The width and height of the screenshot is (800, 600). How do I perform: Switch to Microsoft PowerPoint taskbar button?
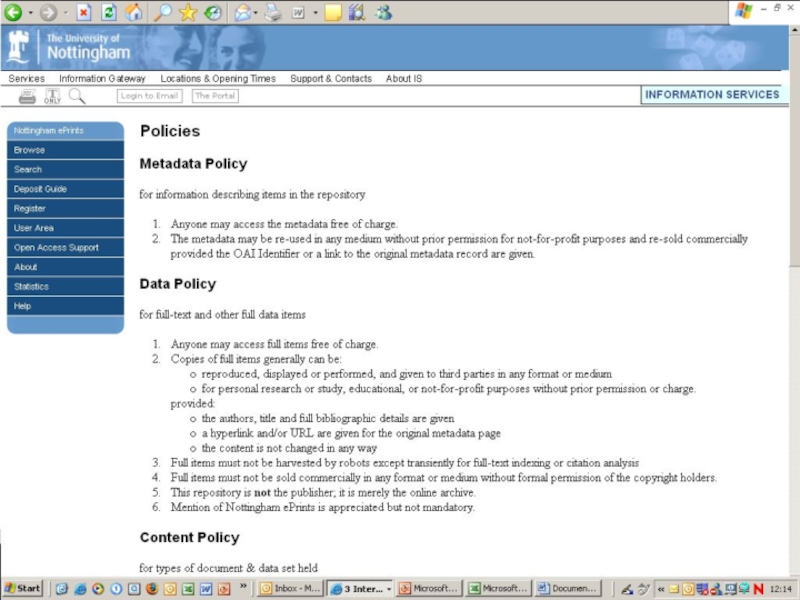[x=430, y=588]
